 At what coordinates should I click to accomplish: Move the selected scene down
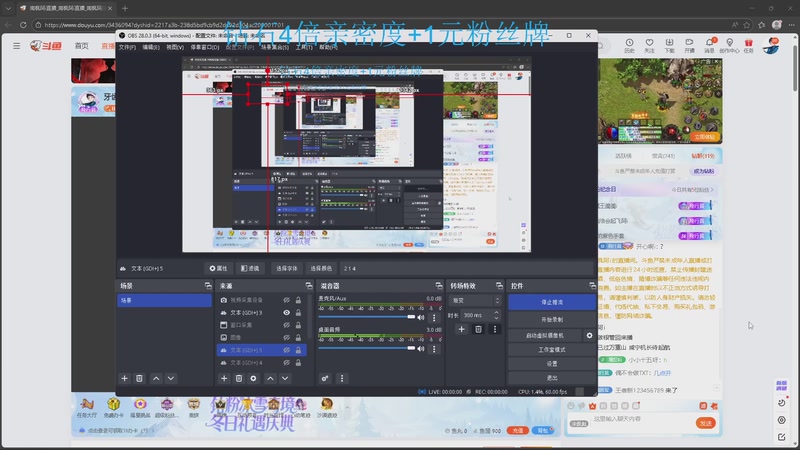click(171, 378)
